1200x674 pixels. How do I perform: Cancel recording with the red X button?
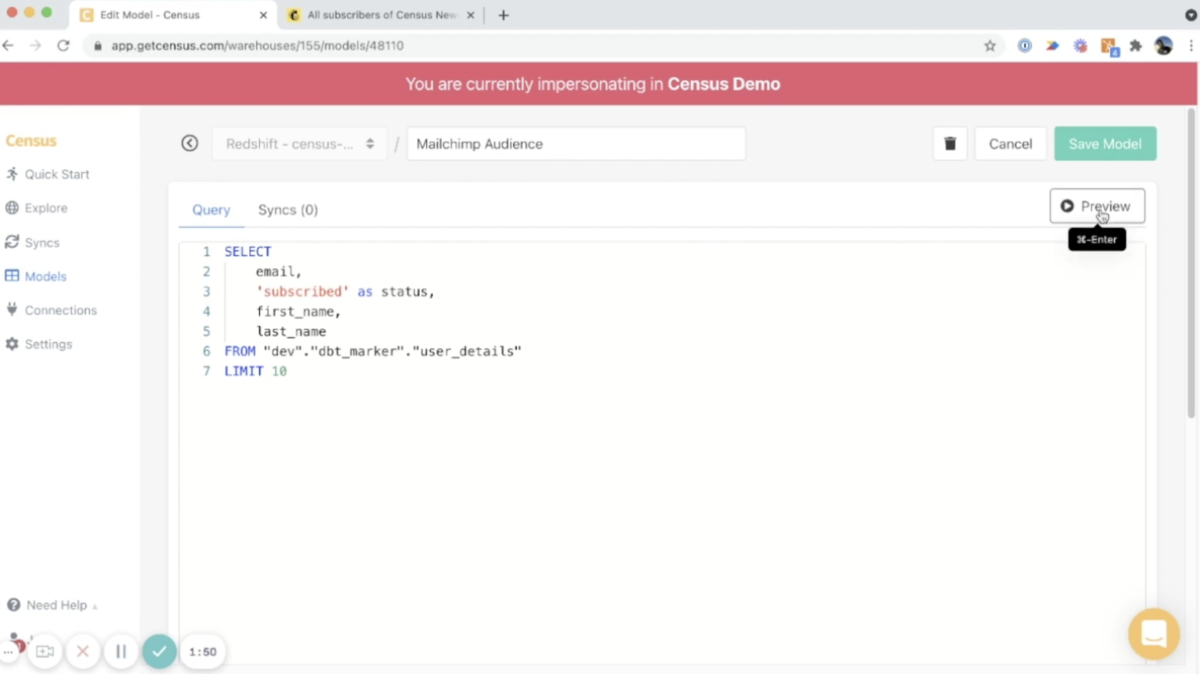point(83,652)
